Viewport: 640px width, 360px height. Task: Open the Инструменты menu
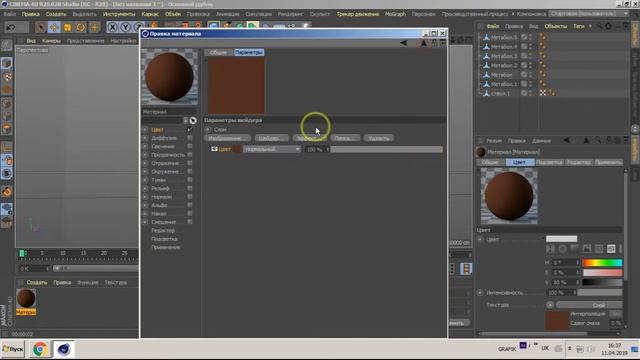(119, 14)
